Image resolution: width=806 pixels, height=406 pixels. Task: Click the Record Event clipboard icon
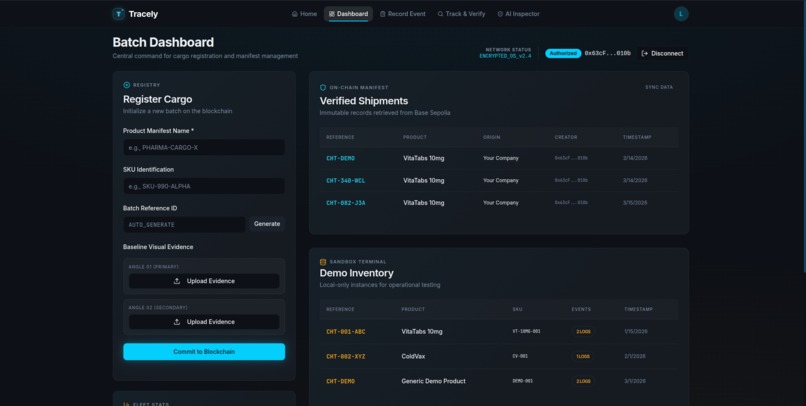click(382, 14)
